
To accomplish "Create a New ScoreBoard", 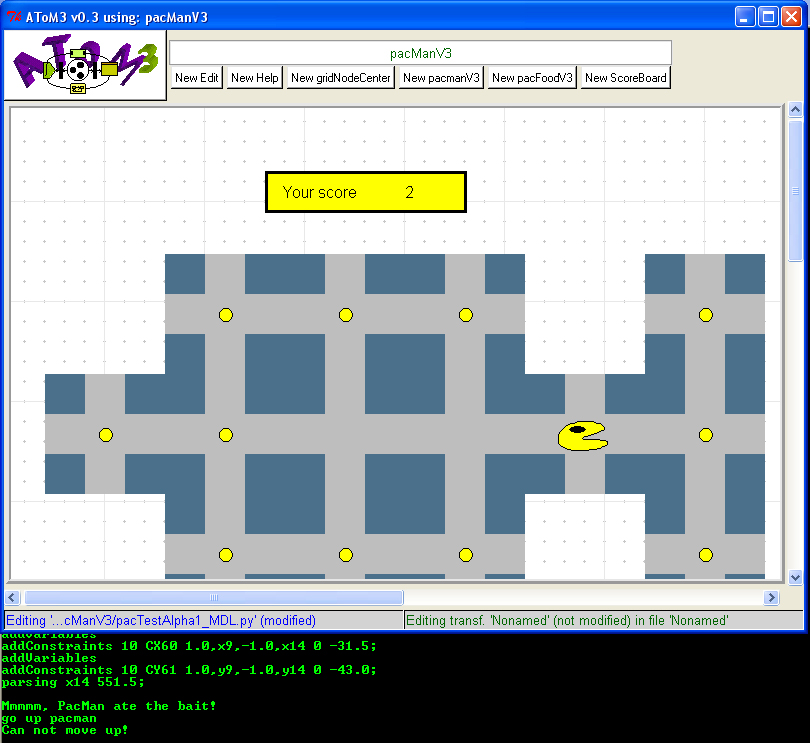I will click(x=625, y=77).
